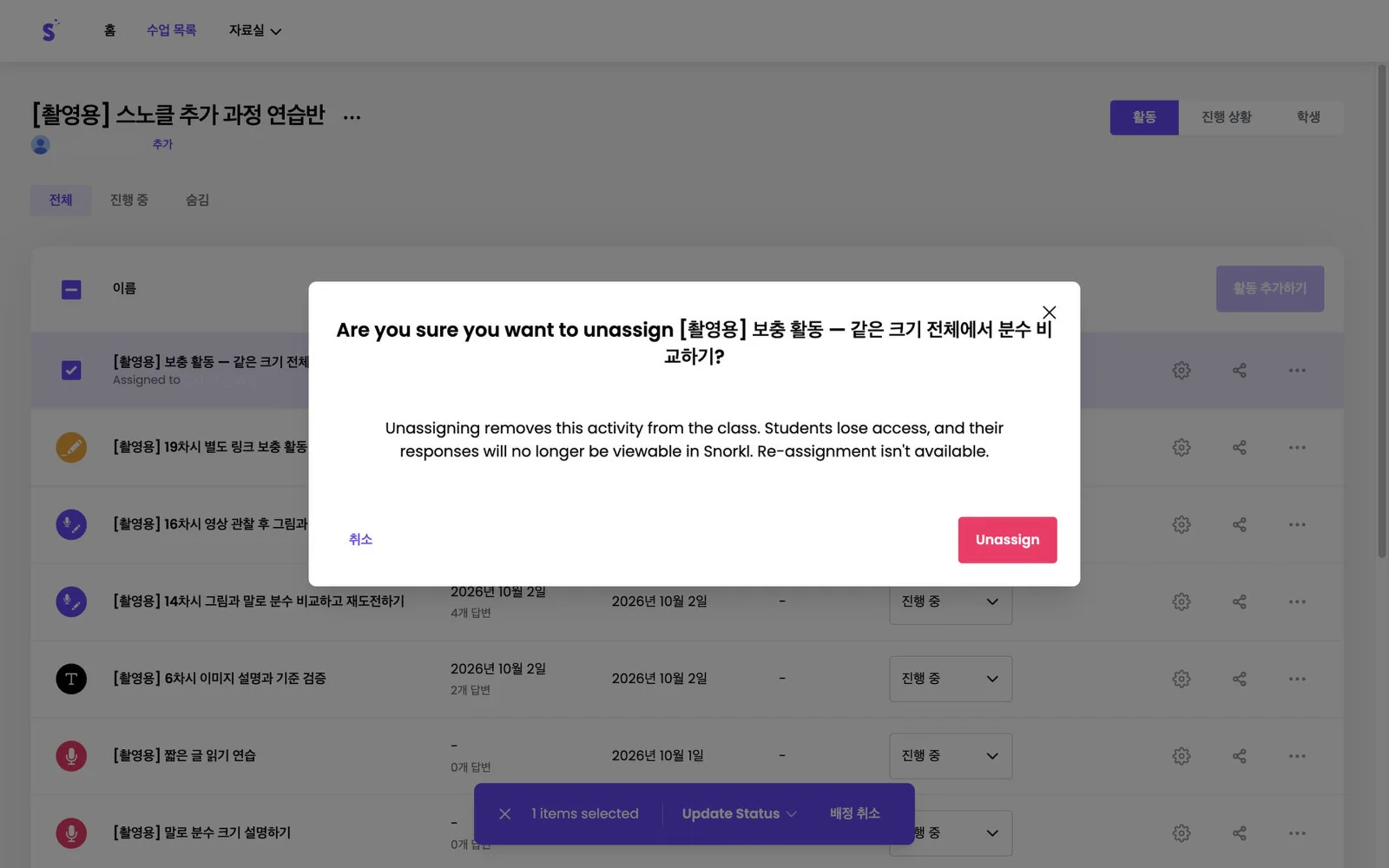Dismiss selection bar with X icon
The height and width of the screenshot is (868, 1389).
coord(504,814)
